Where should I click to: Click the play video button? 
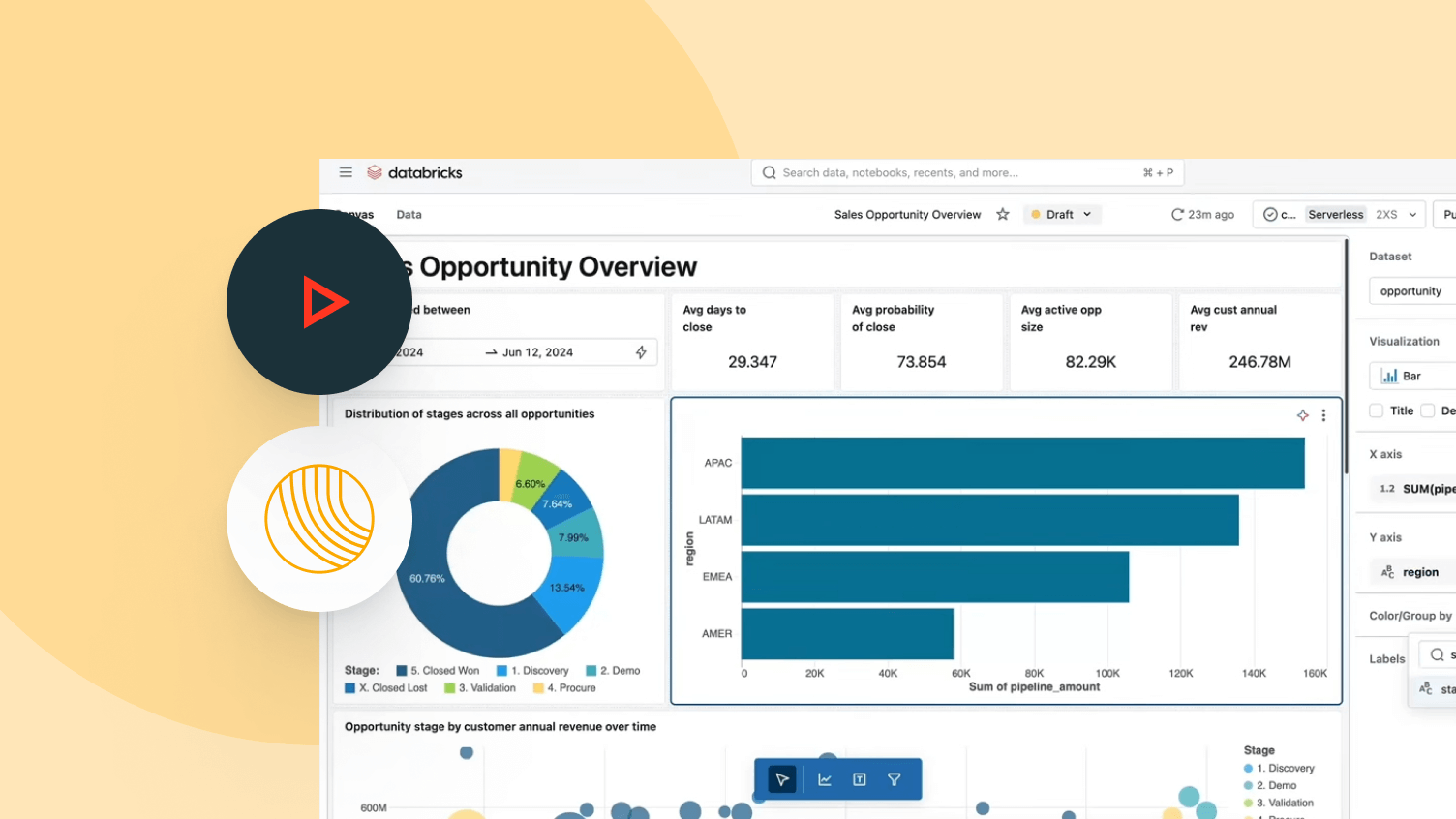[319, 302]
